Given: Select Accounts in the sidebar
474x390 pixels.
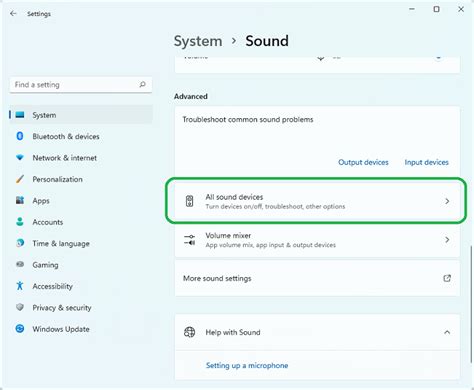Looking at the screenshot, I should click(x=48, y=222).
